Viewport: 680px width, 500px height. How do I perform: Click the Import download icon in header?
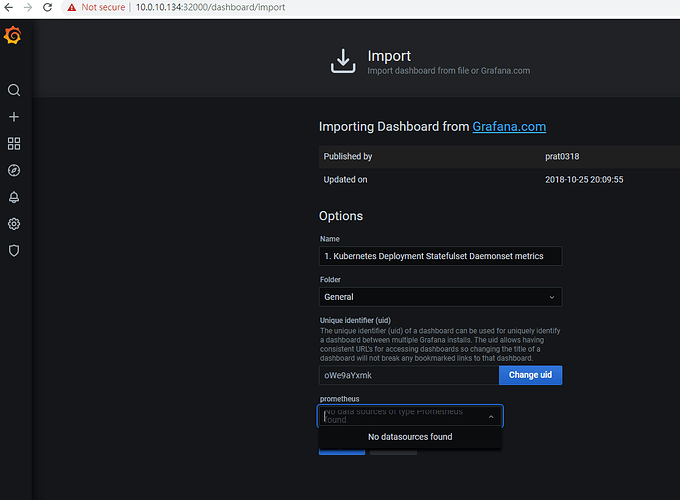(343, 61)
